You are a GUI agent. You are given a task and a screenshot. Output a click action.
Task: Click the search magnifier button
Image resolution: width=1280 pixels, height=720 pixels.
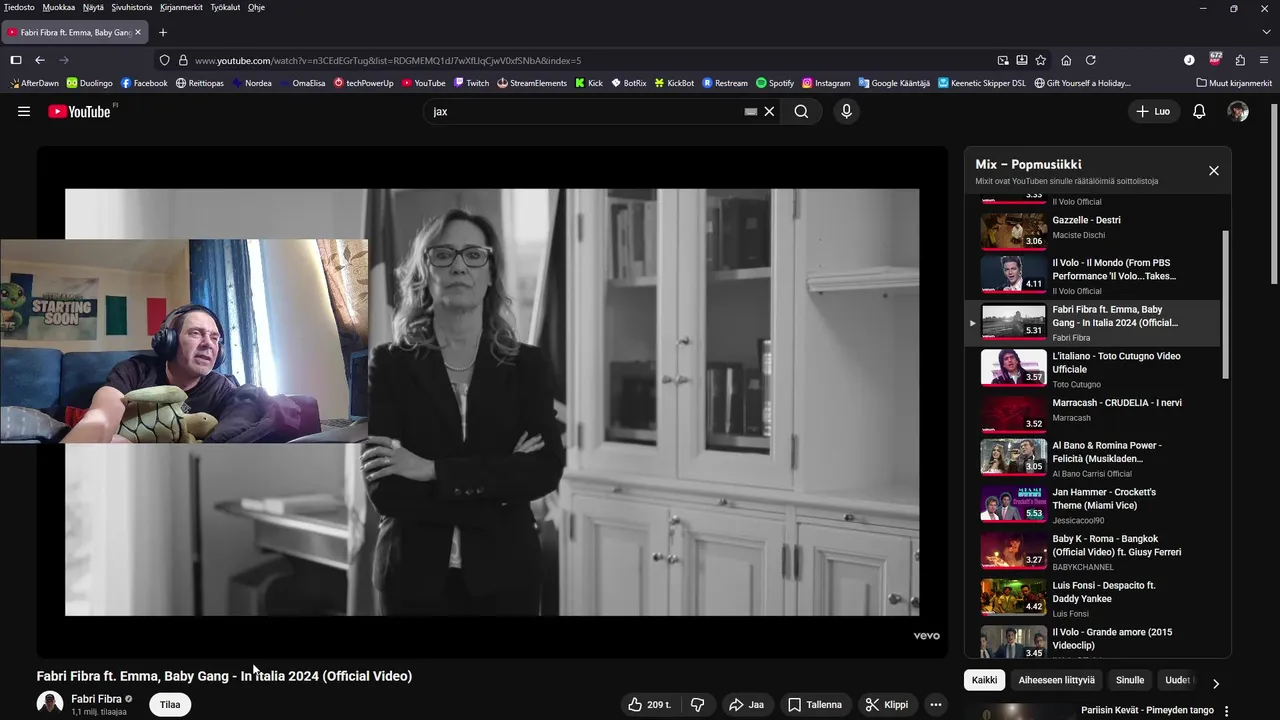coord(801,112)
